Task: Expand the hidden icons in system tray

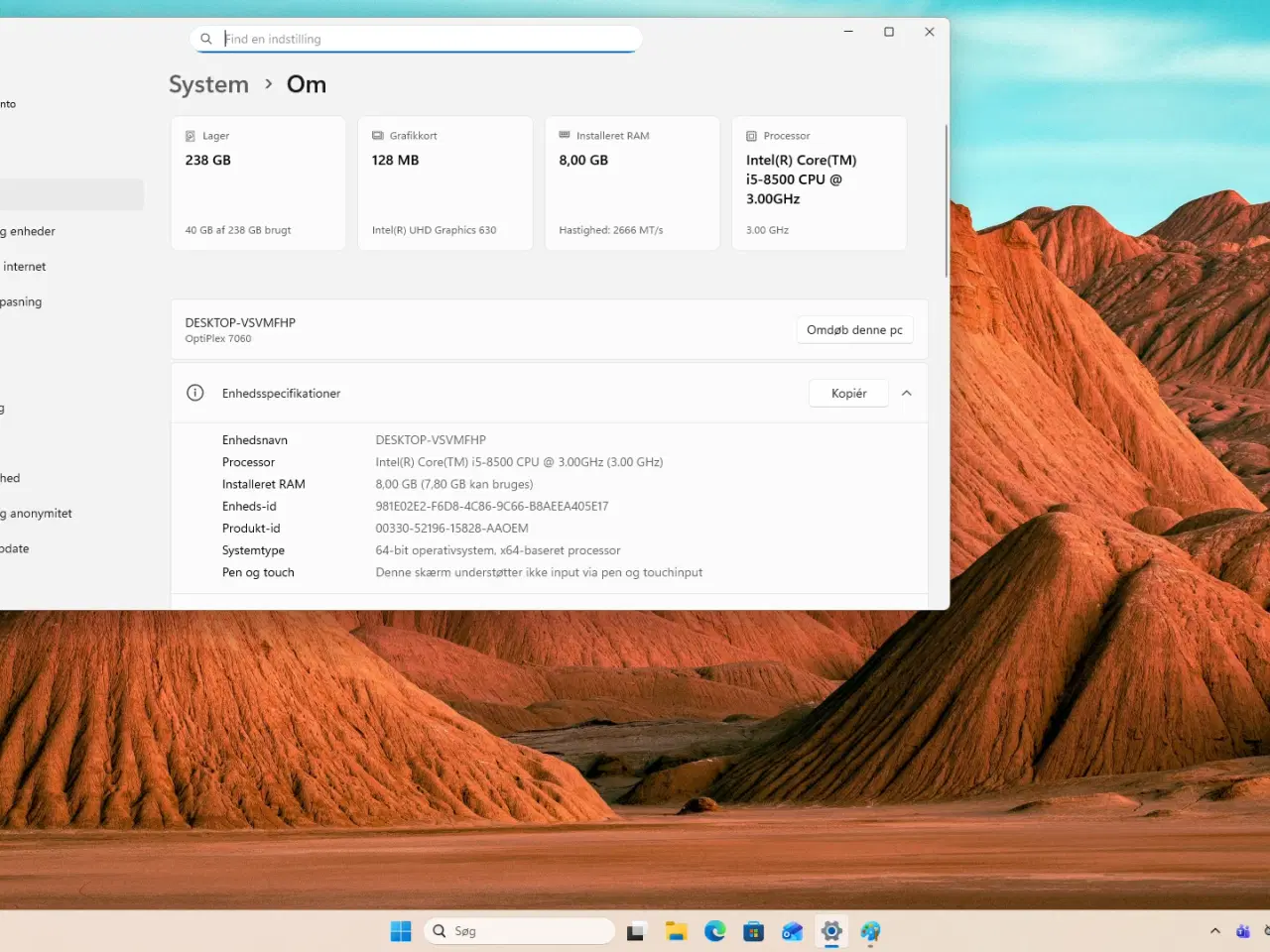Action: tap(1214, 931)
